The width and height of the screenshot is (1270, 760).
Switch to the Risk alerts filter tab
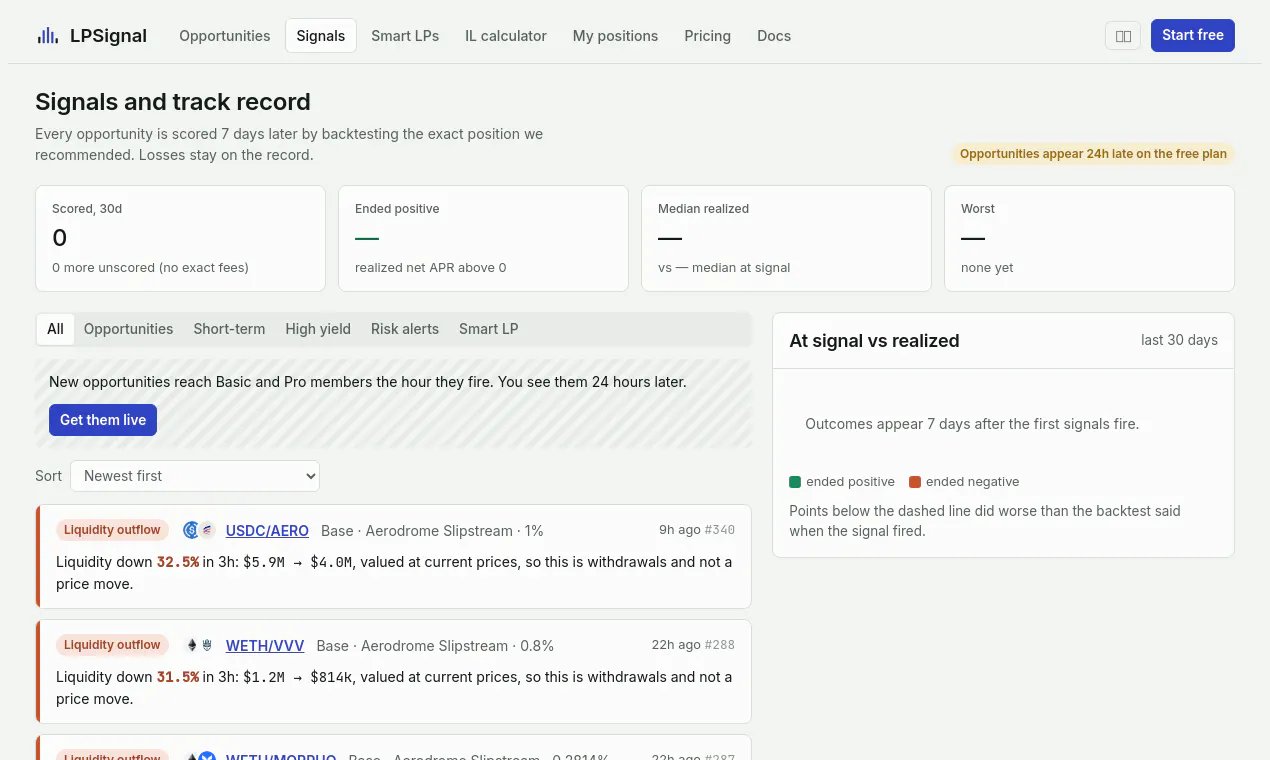point(405,329)
